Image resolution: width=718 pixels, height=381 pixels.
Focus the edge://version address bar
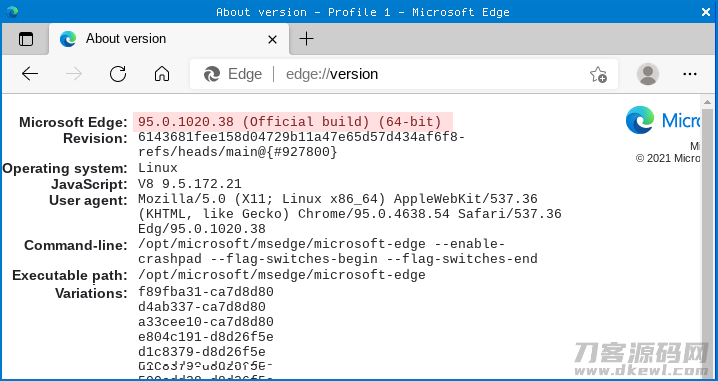(x=403, y=74)
